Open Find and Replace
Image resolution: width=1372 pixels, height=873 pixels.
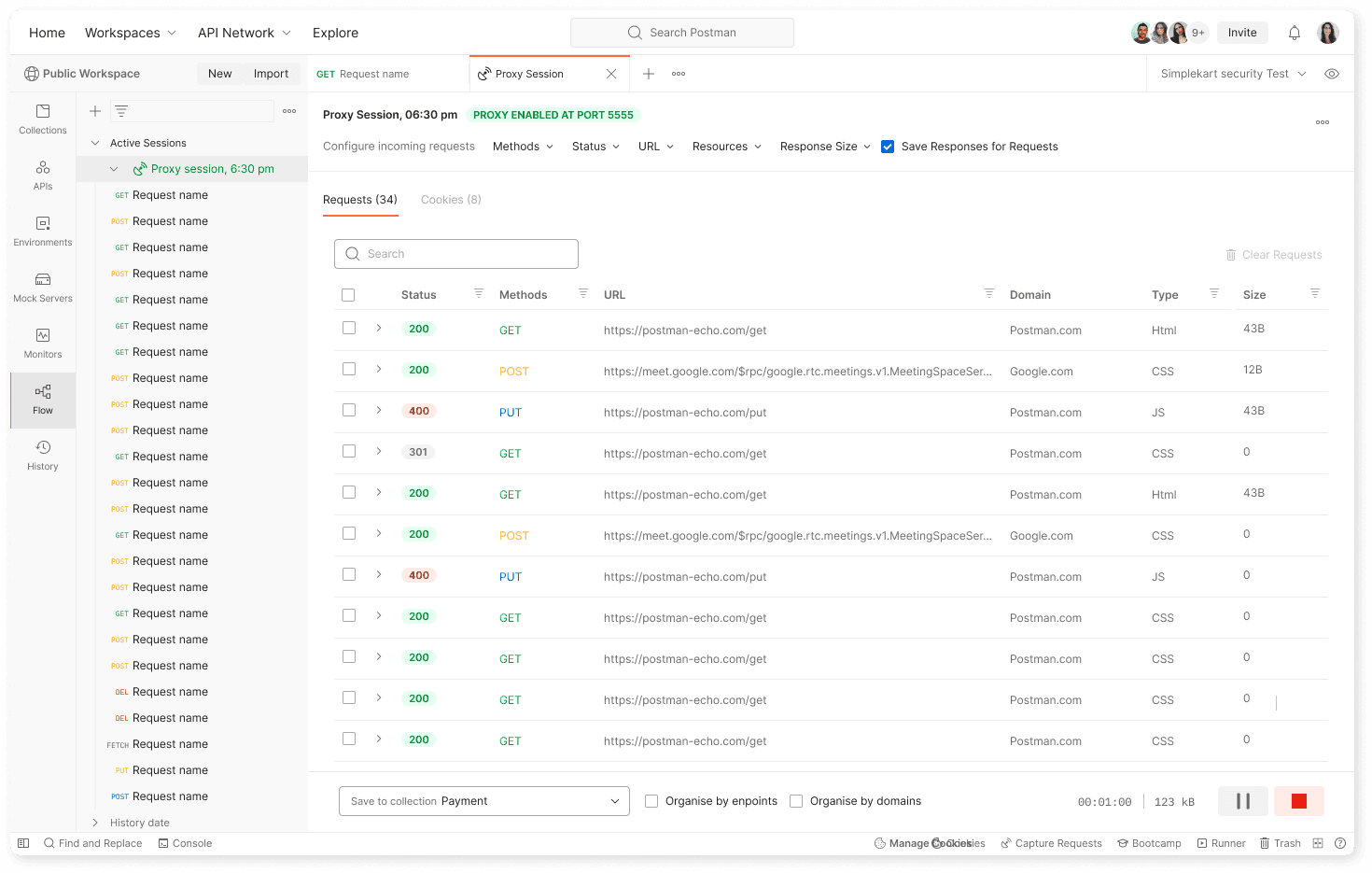click(x=92, y=843)
